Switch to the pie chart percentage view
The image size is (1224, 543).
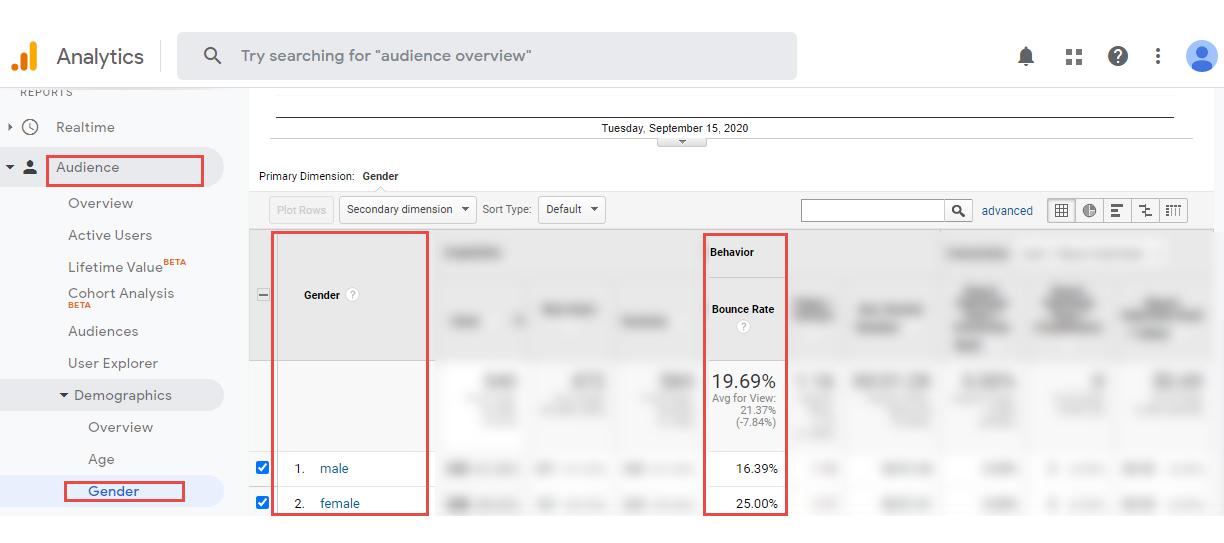[1089, 210]
